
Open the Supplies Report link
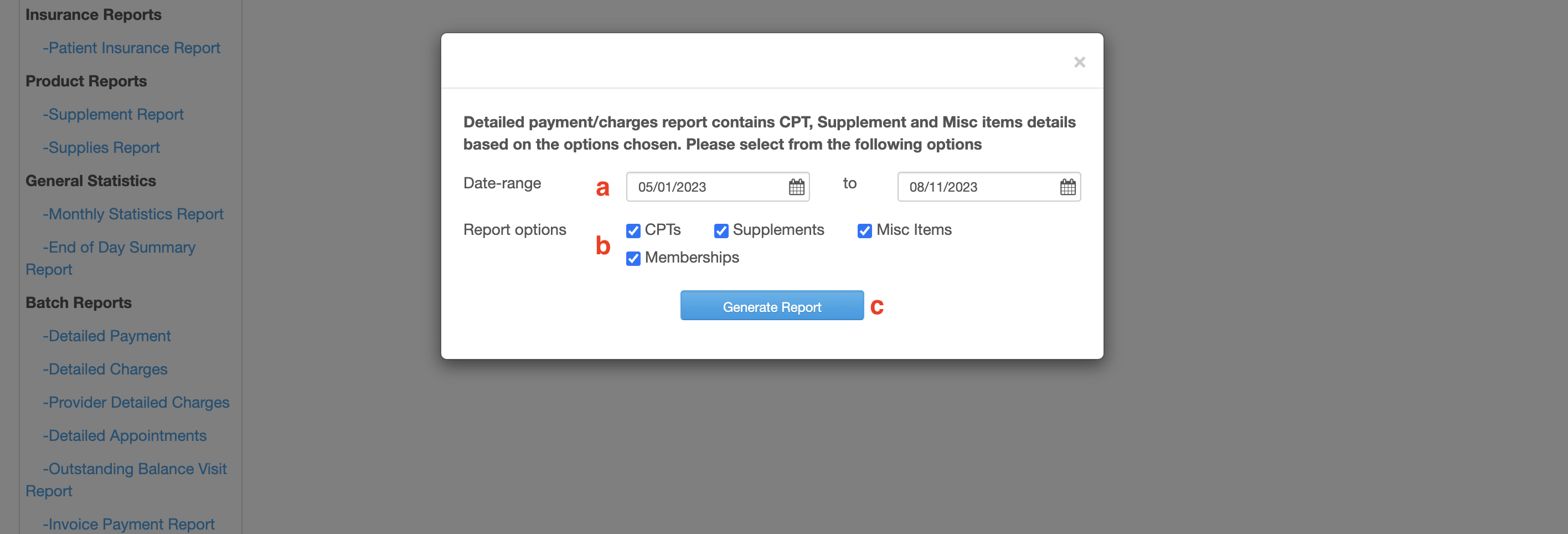101,147
